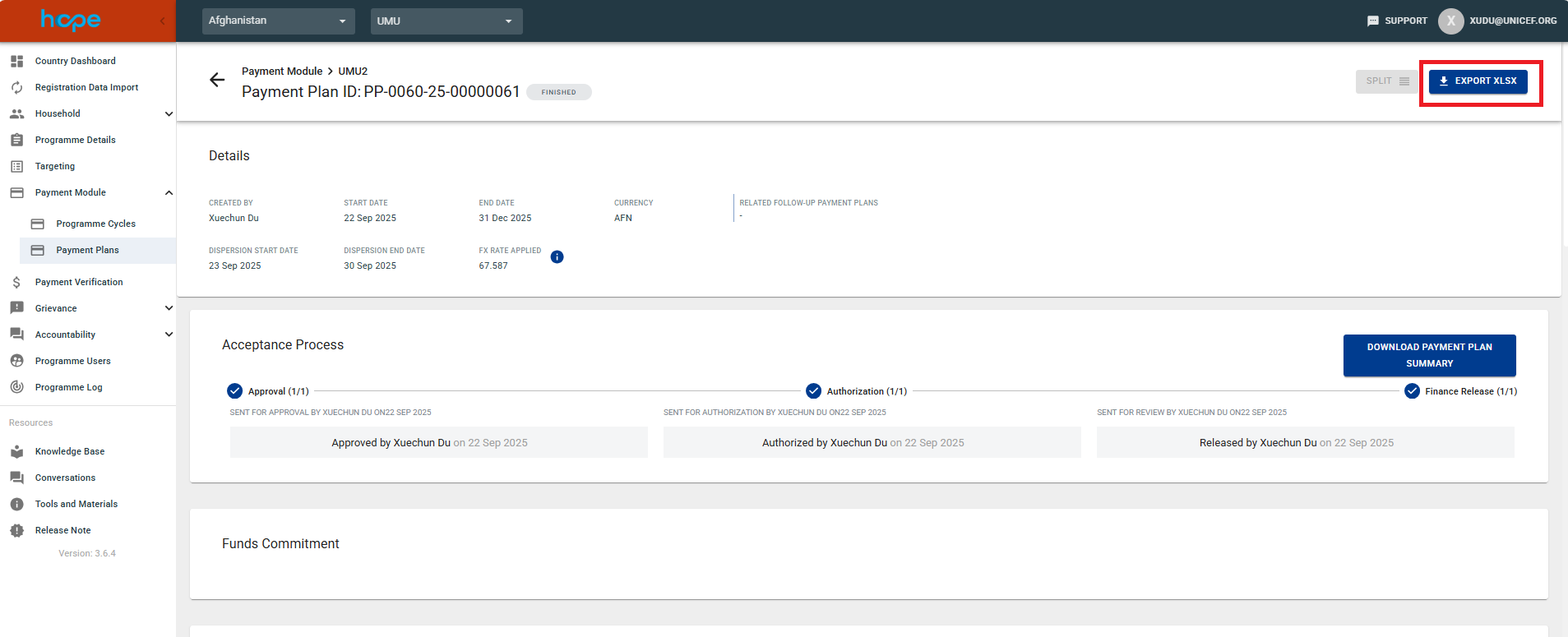Select Programme Cycles in the sidebar
The image size is (1568, 637).
[95, 224]
